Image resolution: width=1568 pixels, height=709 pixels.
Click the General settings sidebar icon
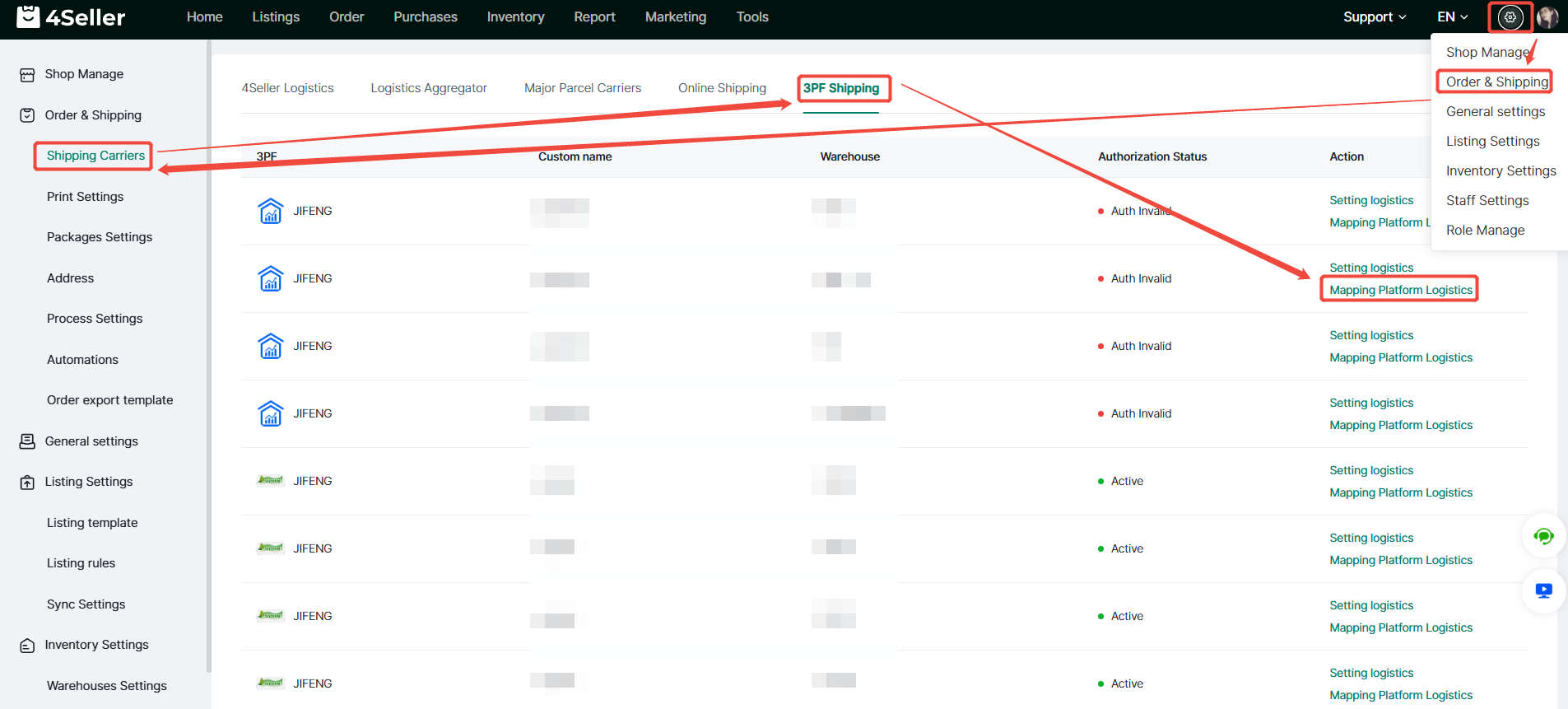coord(27,441)
